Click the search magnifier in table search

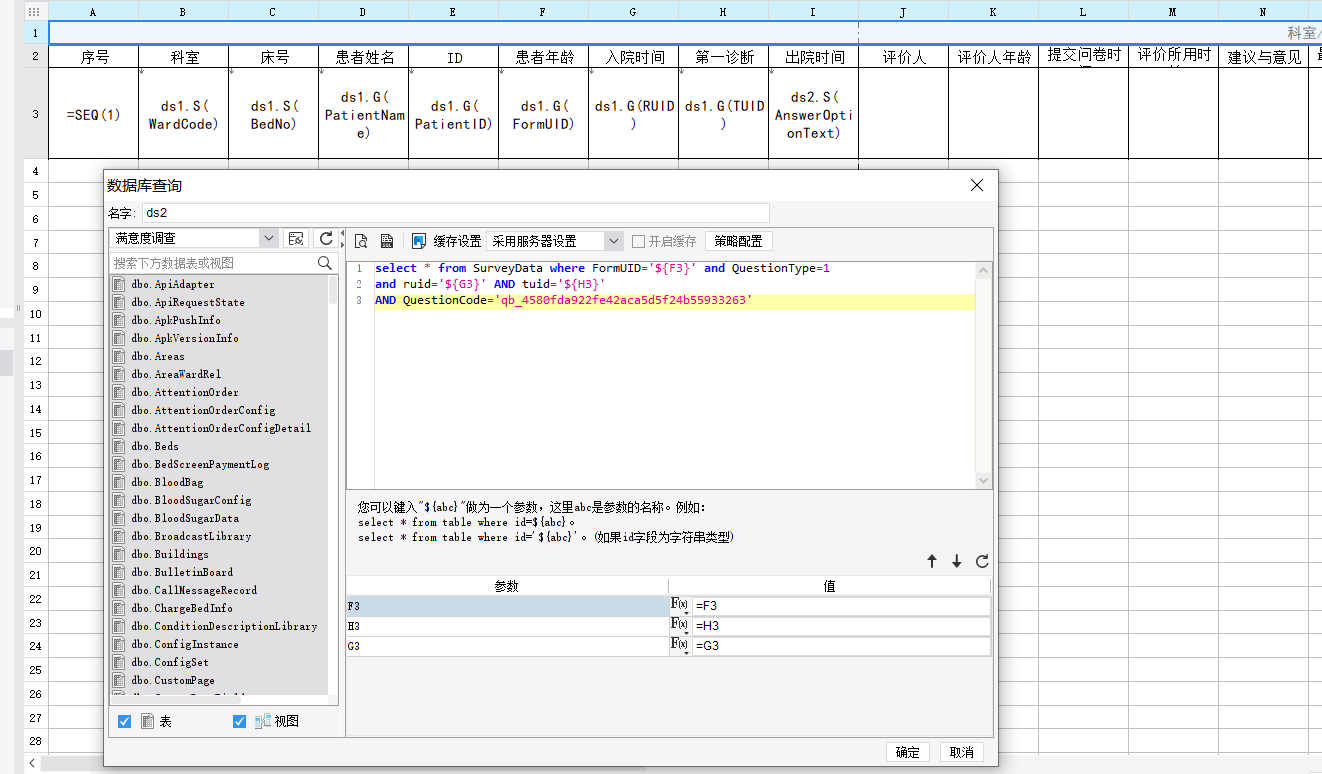325,263
